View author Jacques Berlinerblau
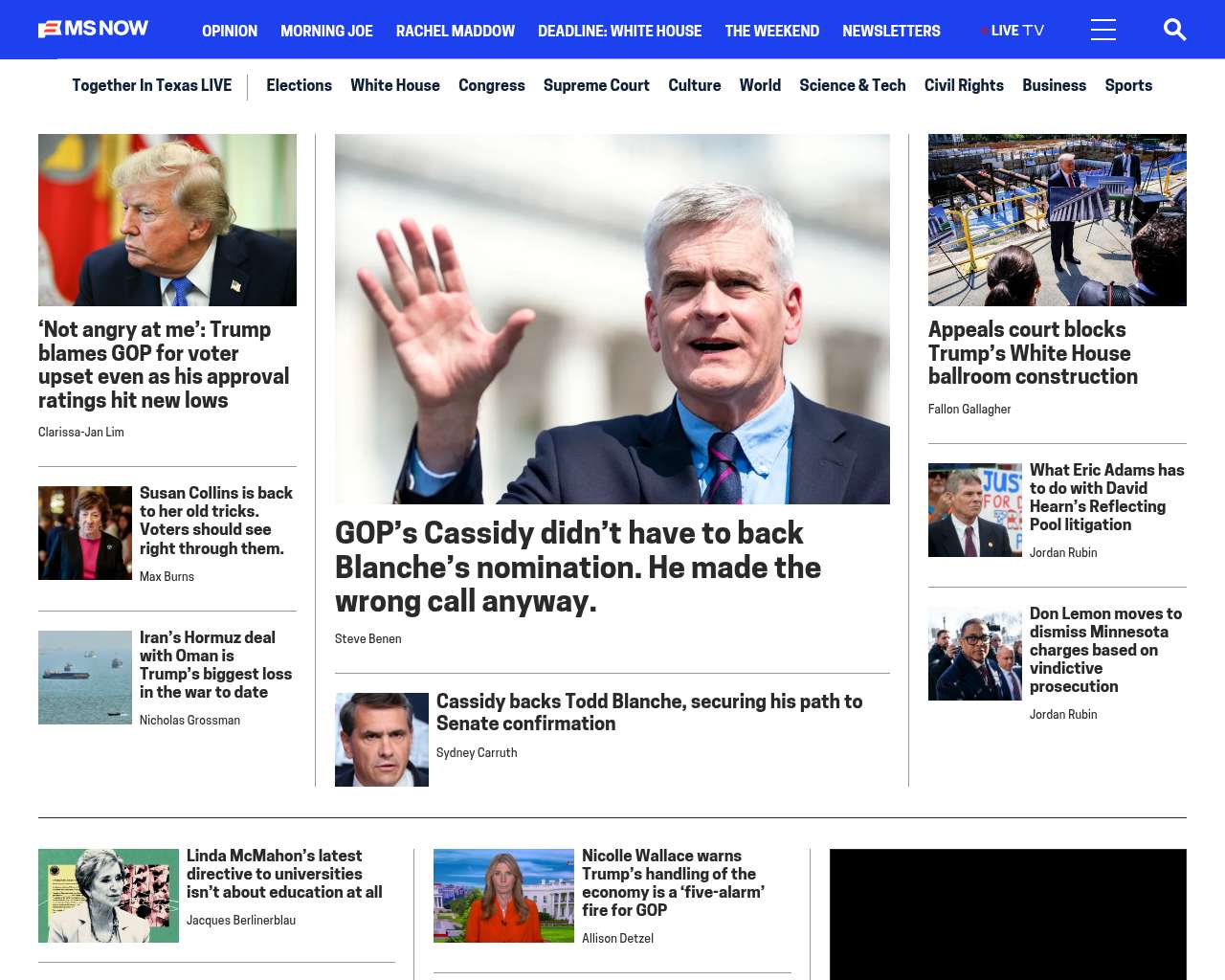The image size is (1225, 980). [241, 921]
